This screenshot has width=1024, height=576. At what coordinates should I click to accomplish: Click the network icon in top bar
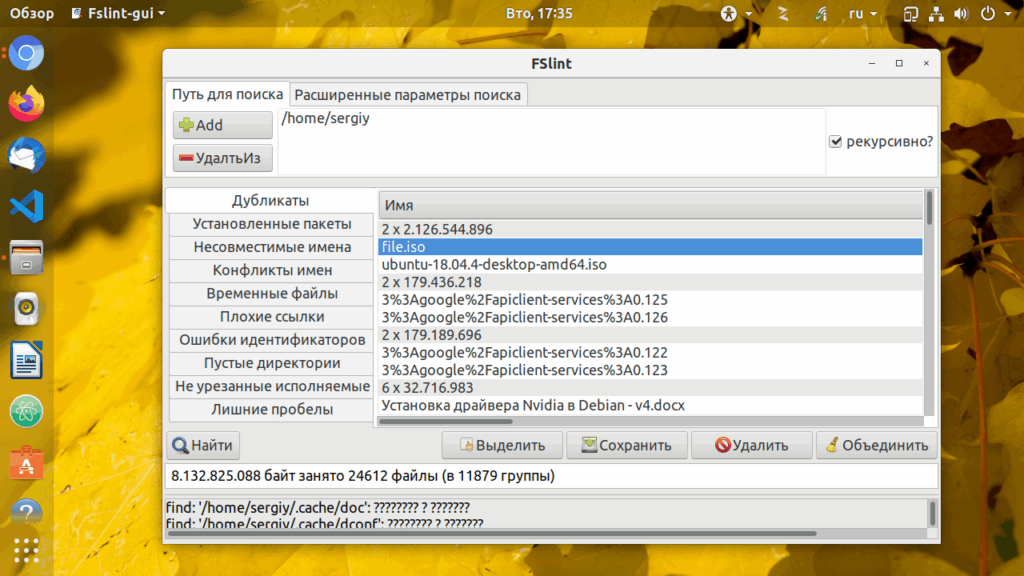click(936, 14)
